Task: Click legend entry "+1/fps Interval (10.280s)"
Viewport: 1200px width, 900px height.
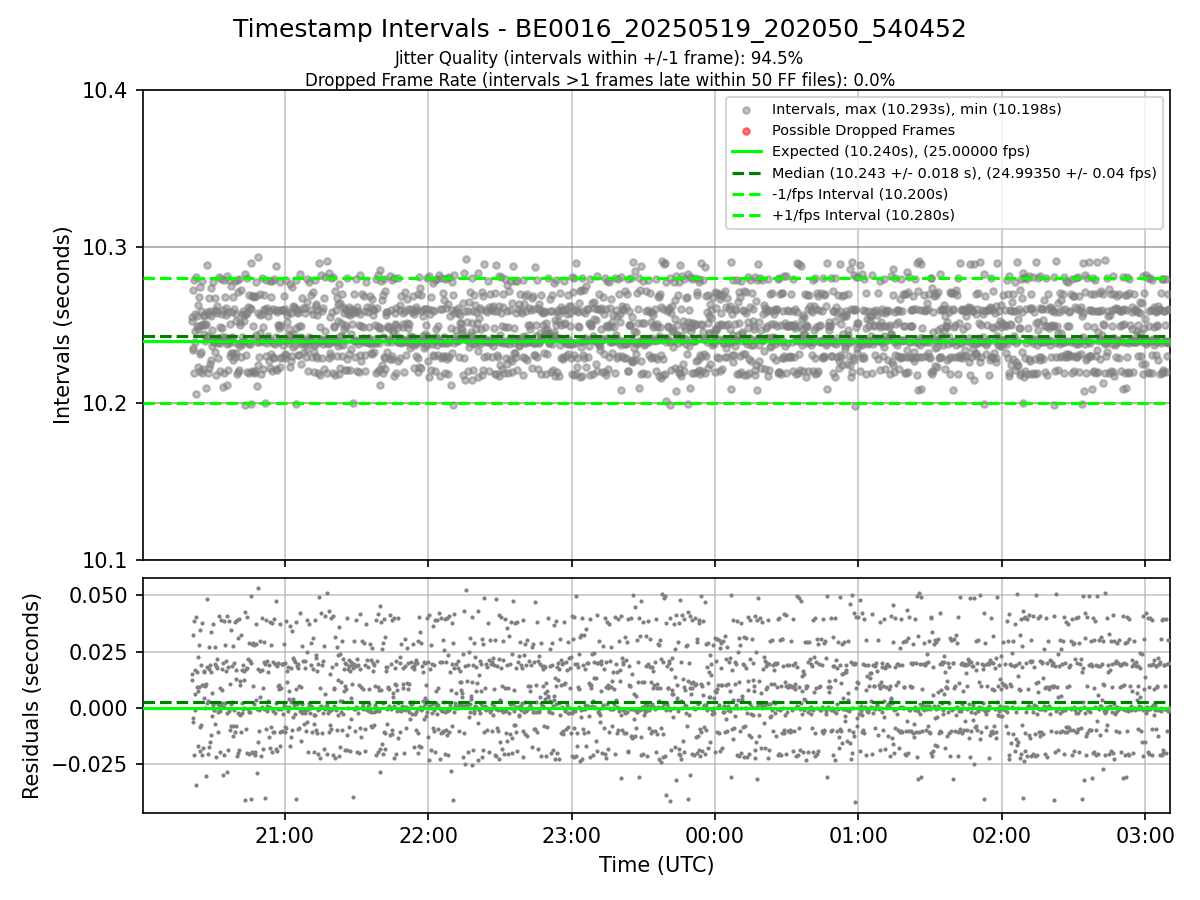Action: [864, 215]
